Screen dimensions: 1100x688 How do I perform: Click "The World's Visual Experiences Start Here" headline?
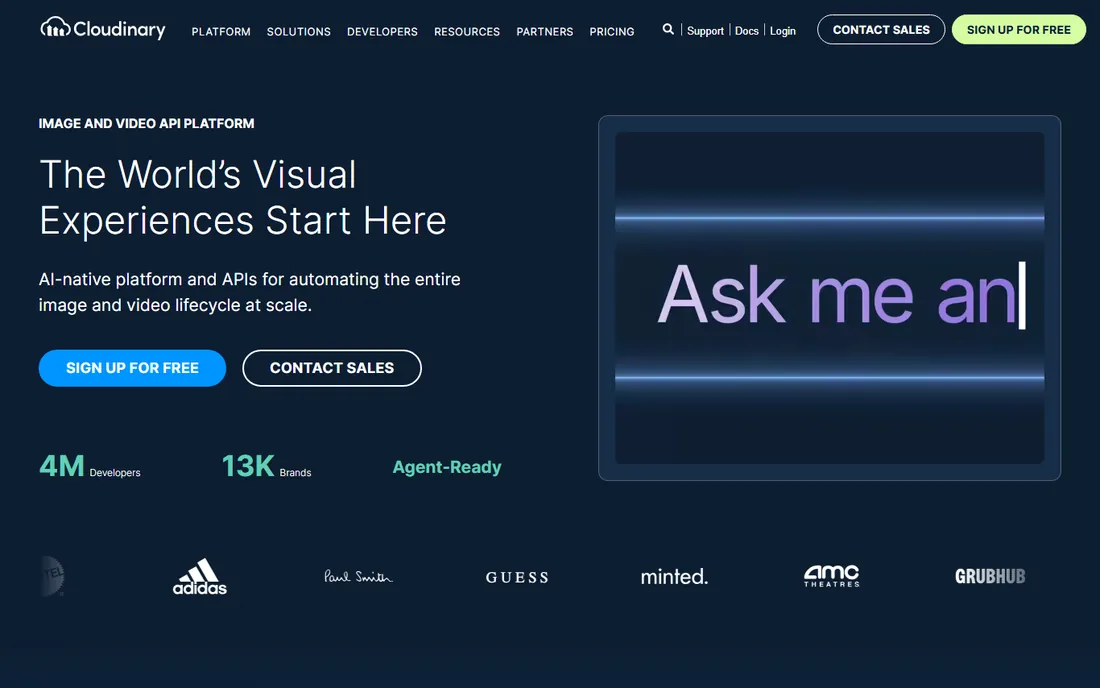[243, 197]
